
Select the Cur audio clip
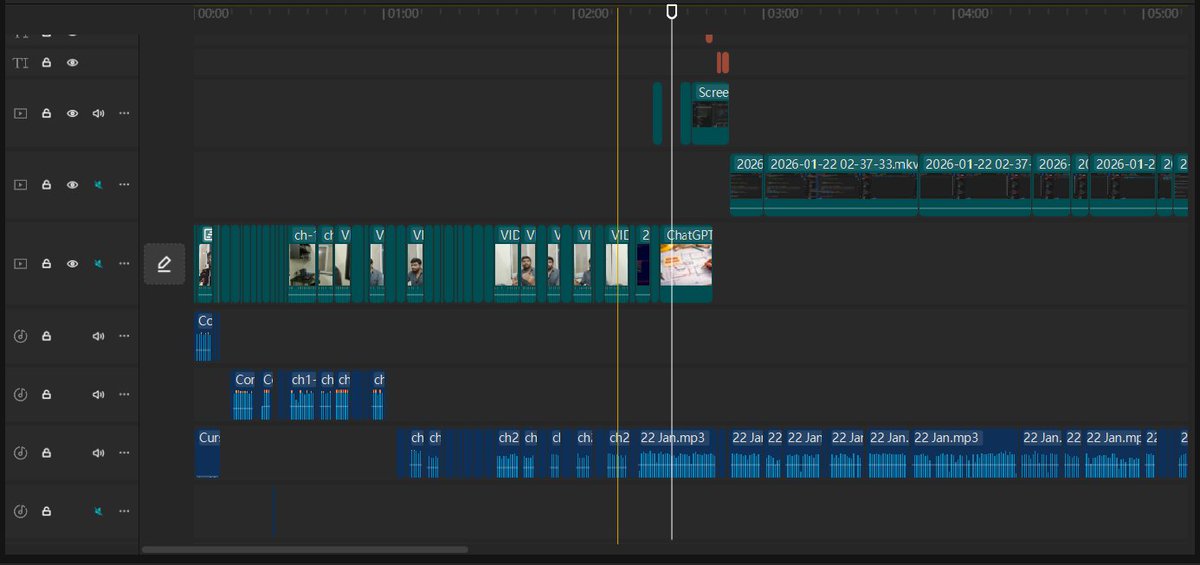point(208,453)
